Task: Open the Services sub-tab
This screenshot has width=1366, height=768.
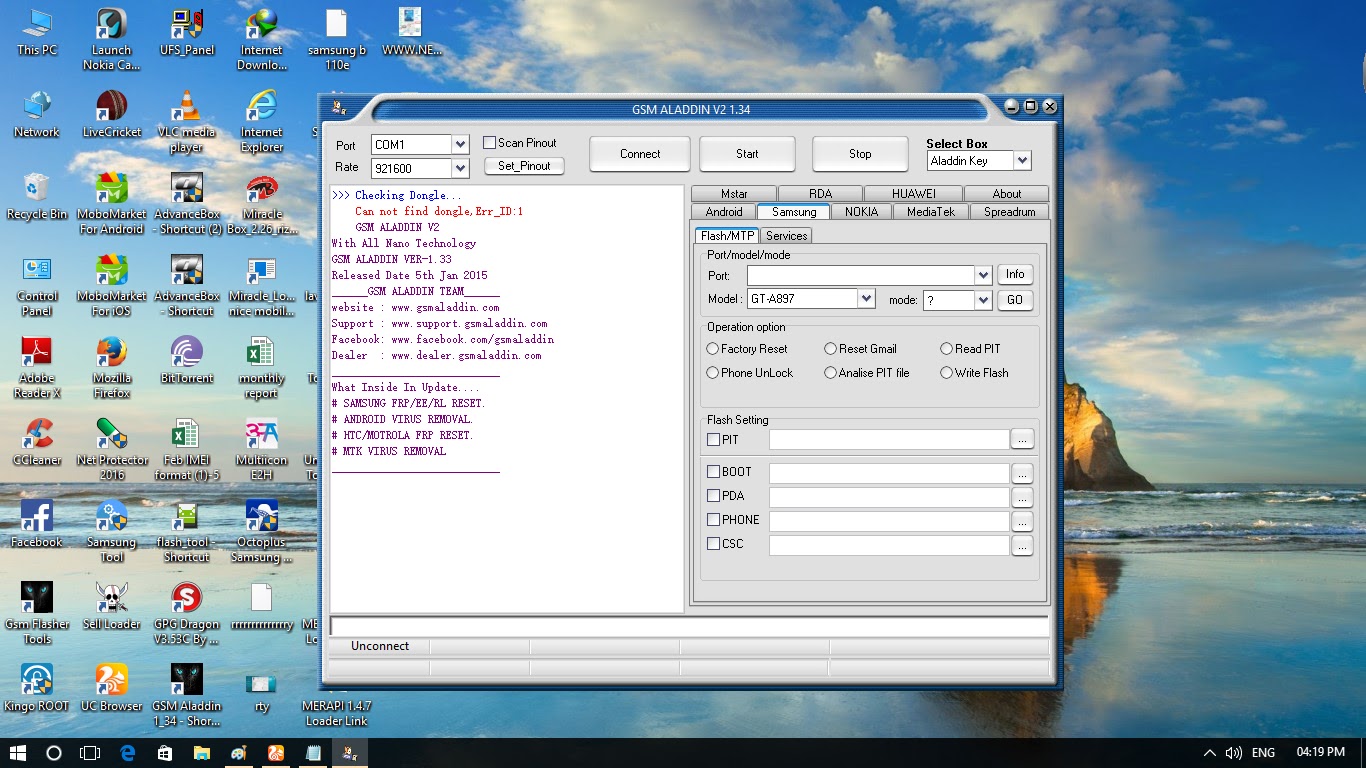Action: [x=786, y=236]
